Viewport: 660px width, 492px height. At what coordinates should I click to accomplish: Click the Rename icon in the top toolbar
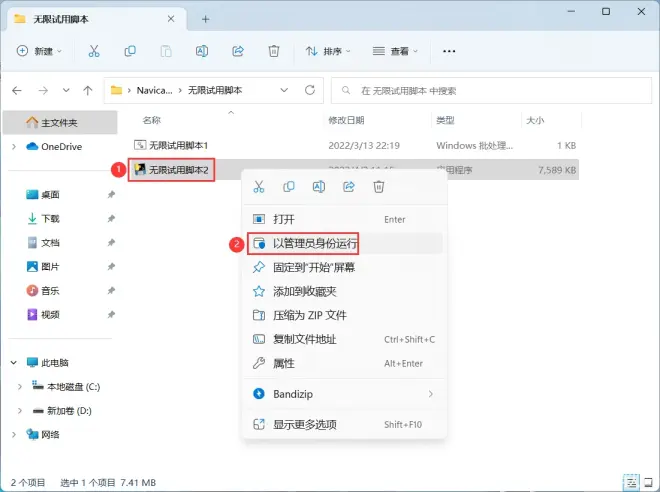[x=202, y=51]
